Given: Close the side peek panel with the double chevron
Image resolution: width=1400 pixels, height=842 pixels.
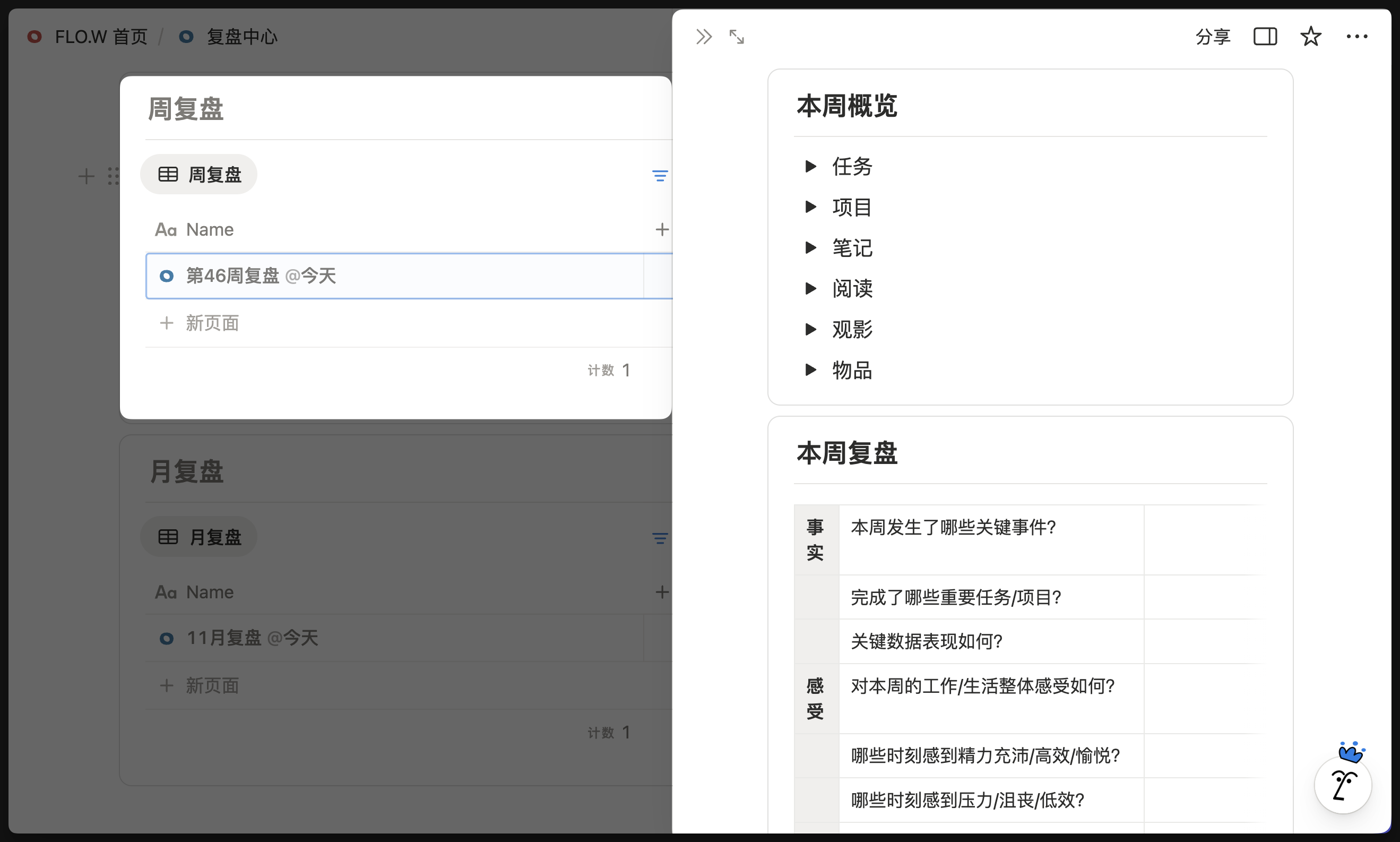Looking at the screenshot, I should click(x=704, y=37).
